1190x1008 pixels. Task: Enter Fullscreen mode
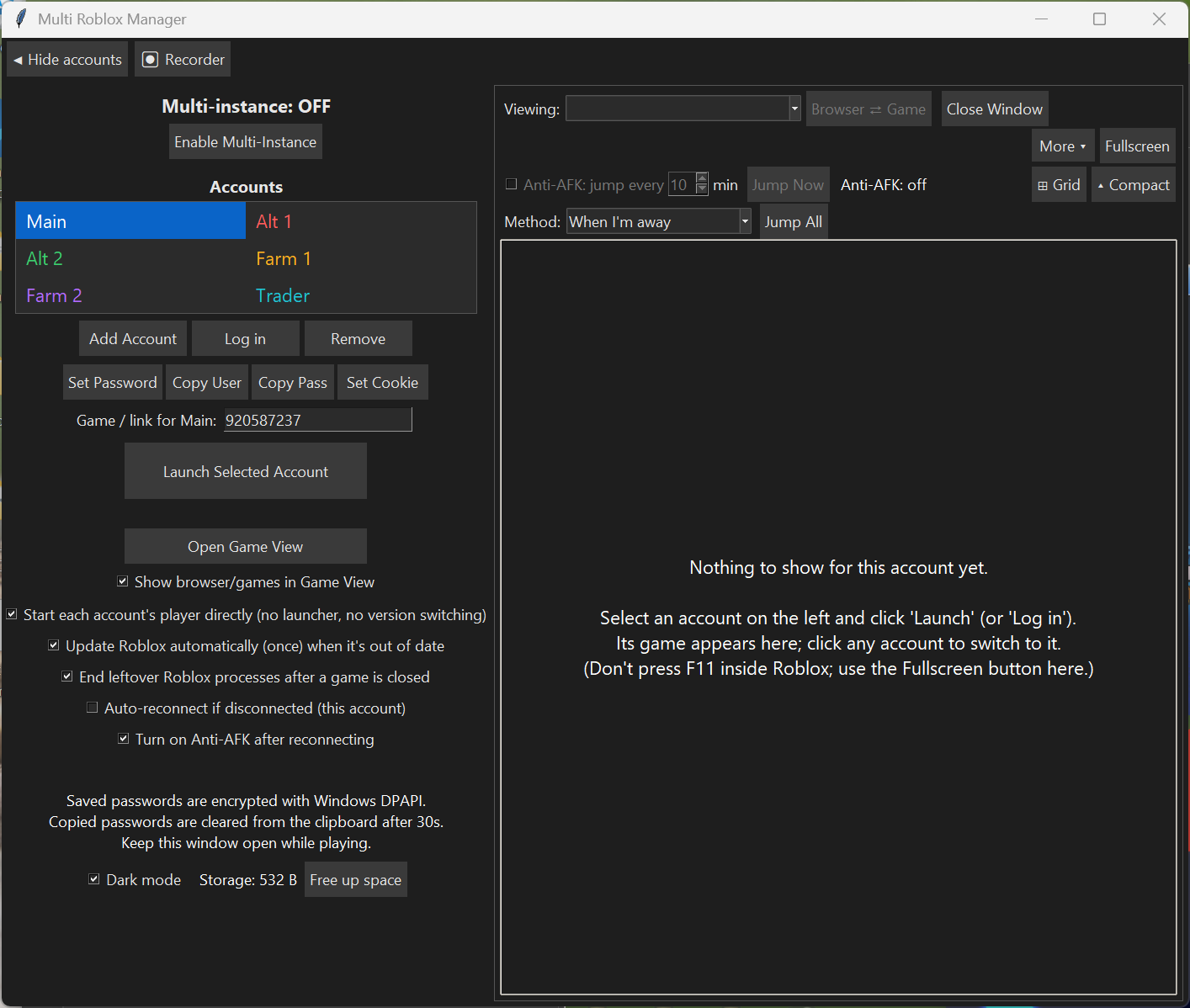tap(1138, 146)
